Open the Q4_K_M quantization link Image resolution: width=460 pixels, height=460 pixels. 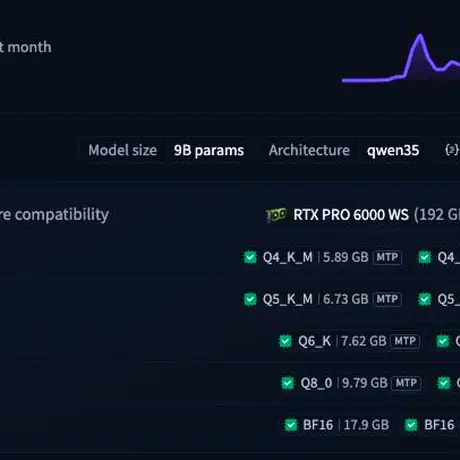tap(288, 257)
